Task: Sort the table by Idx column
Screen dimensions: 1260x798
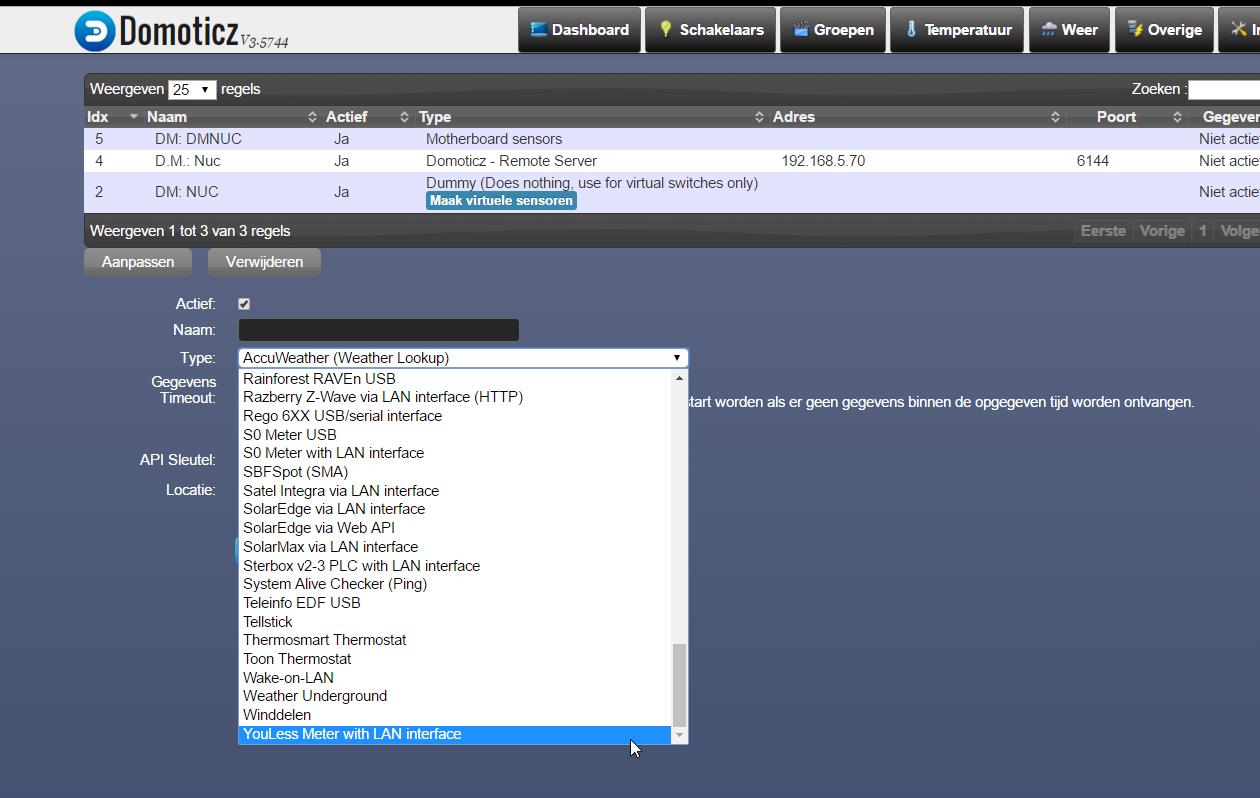Action: coord(111,117)
